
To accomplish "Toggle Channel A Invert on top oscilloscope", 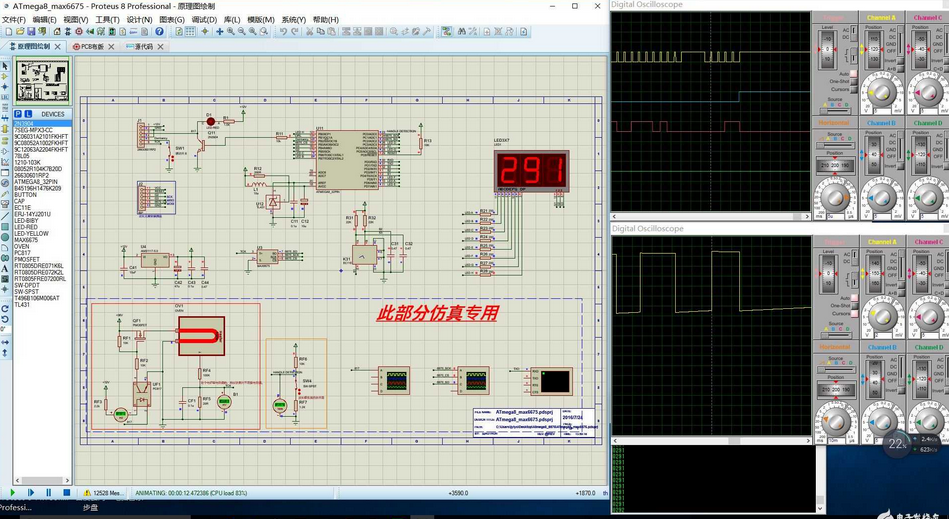I will point(900,60).
